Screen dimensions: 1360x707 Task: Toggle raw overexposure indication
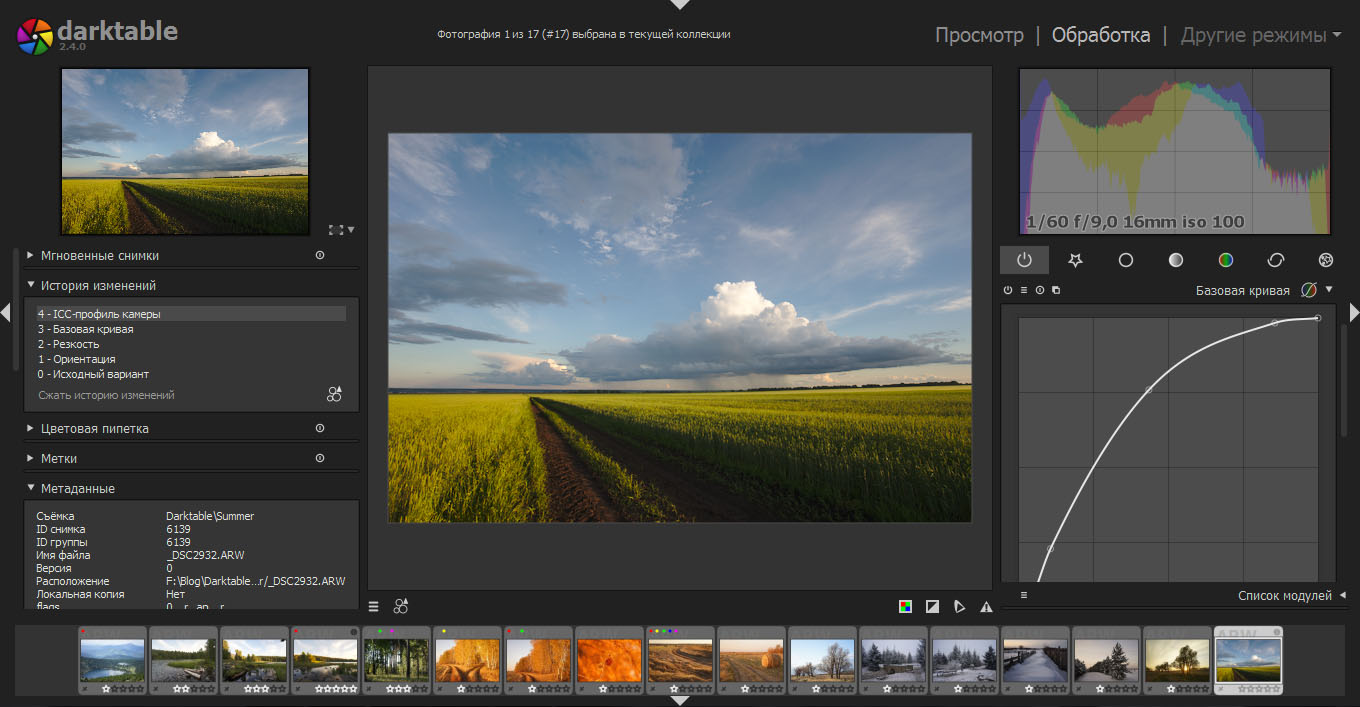point(905,606)
